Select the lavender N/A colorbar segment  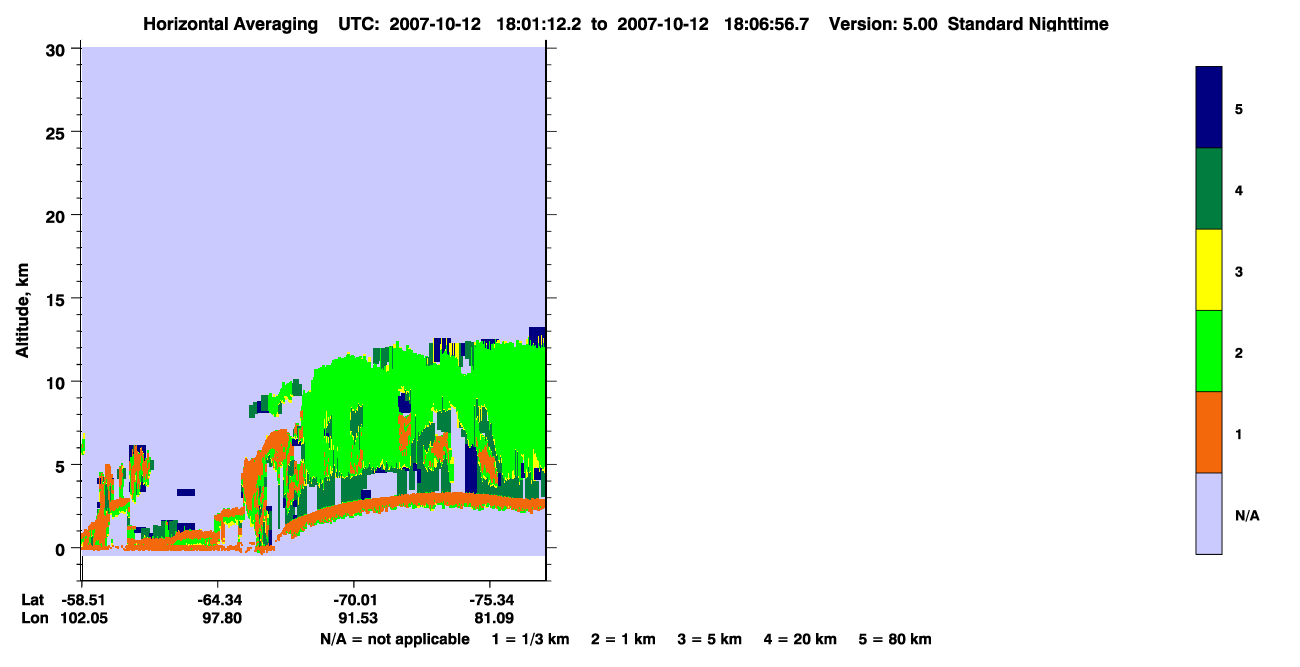coord(1209,513)
